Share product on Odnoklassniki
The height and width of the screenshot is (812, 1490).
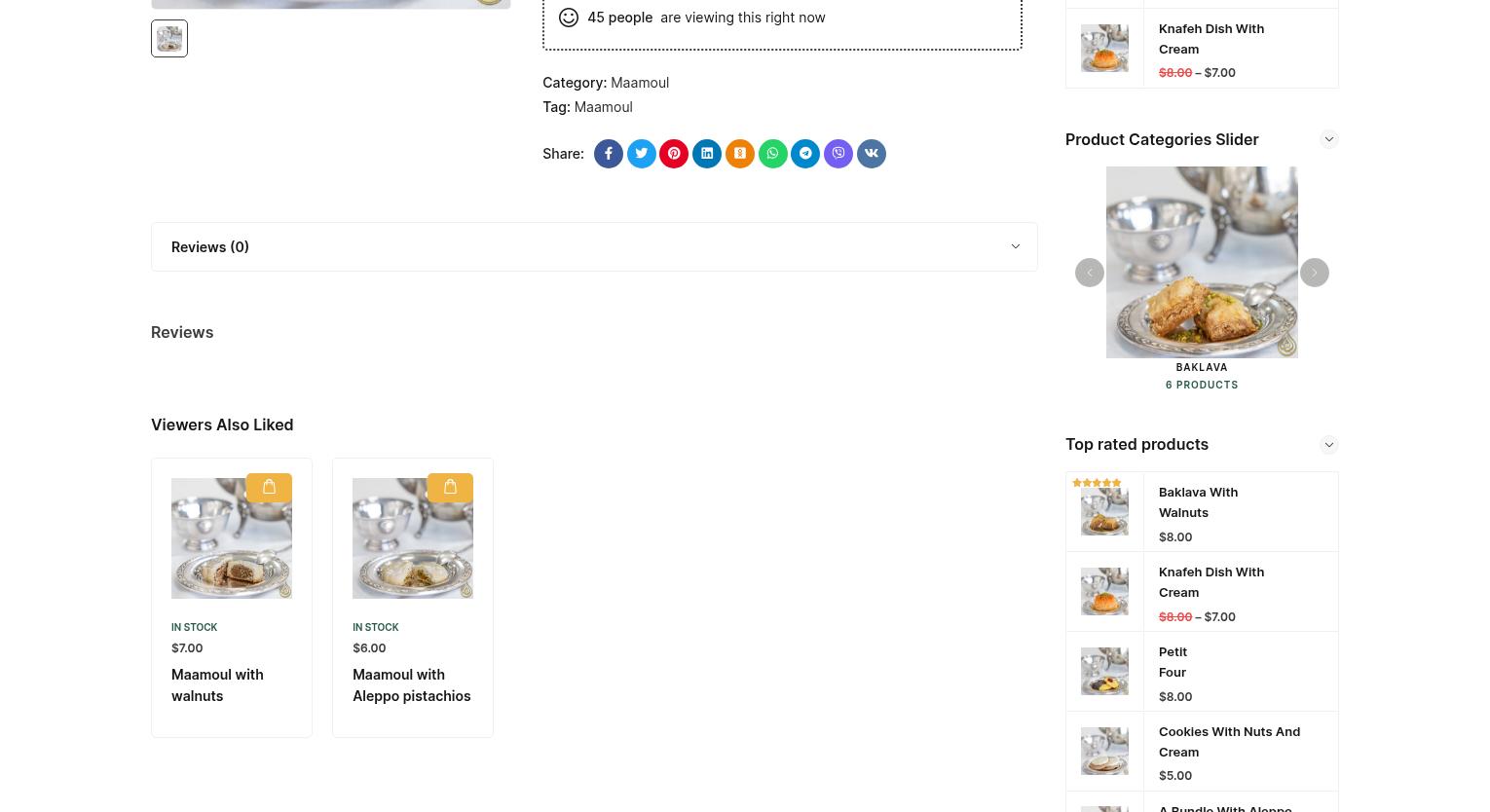pos(740,154)
